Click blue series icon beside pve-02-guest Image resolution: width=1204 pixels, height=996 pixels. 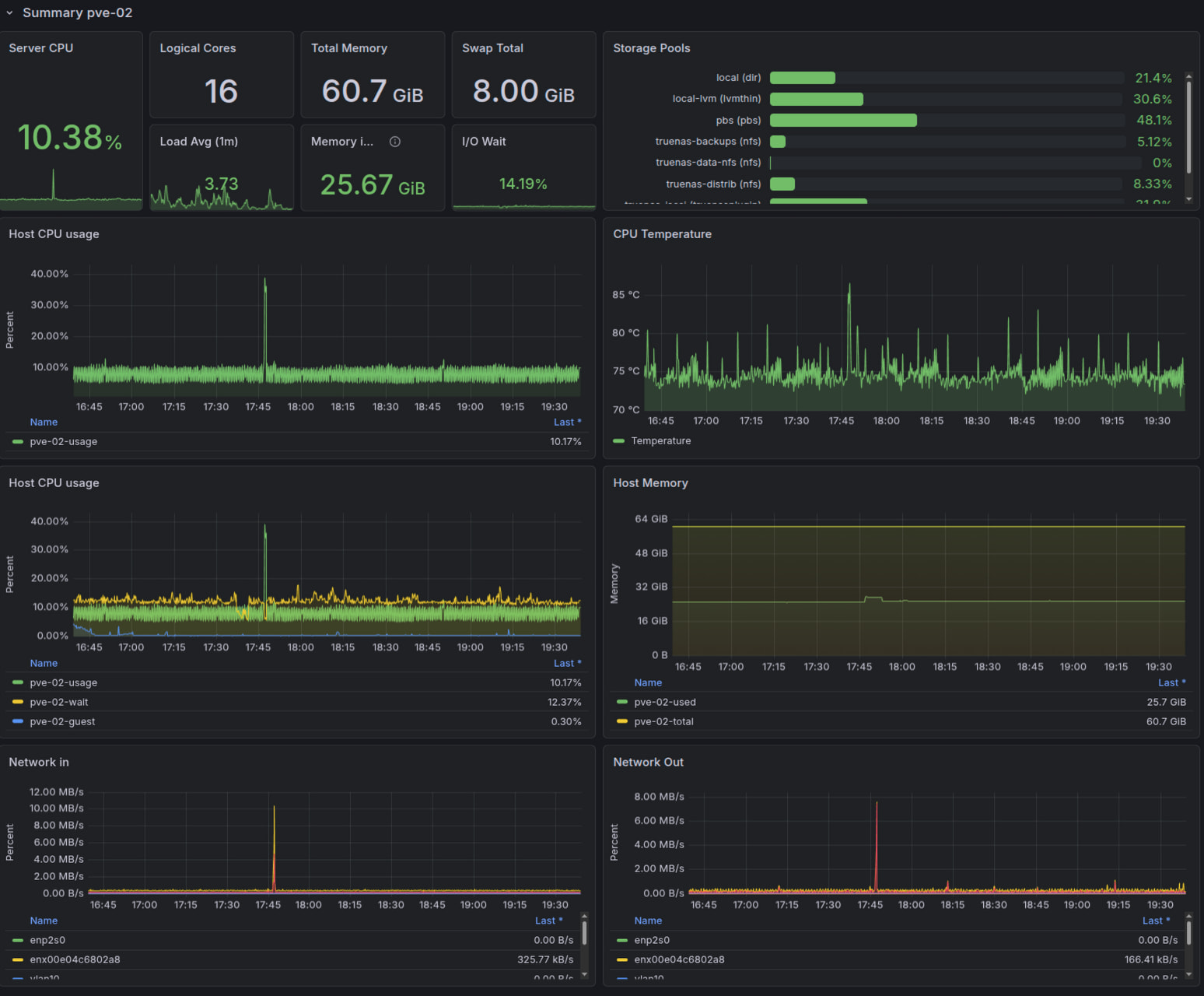(18, 721)
